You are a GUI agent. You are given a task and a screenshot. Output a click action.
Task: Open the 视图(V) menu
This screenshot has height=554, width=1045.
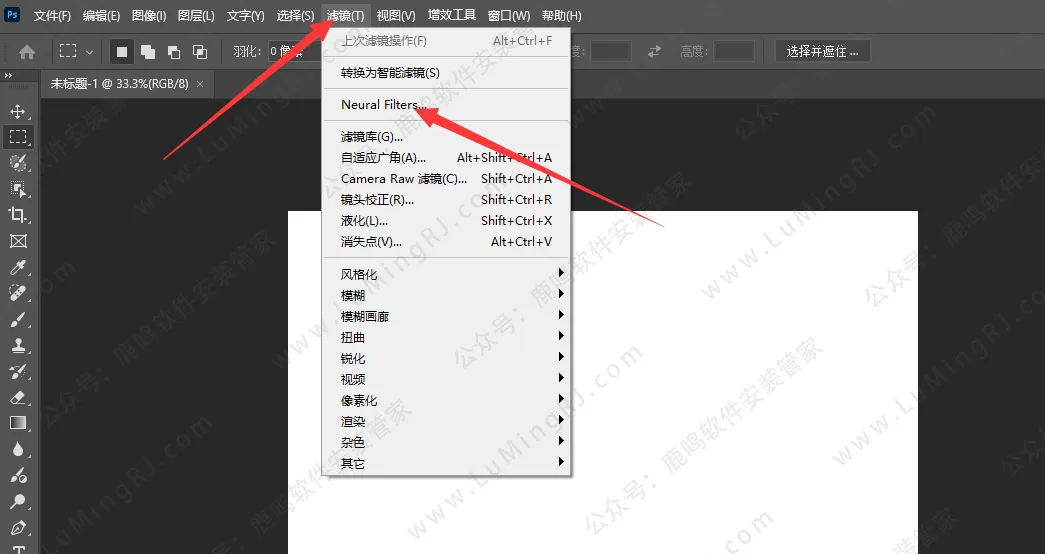(396, 15)
